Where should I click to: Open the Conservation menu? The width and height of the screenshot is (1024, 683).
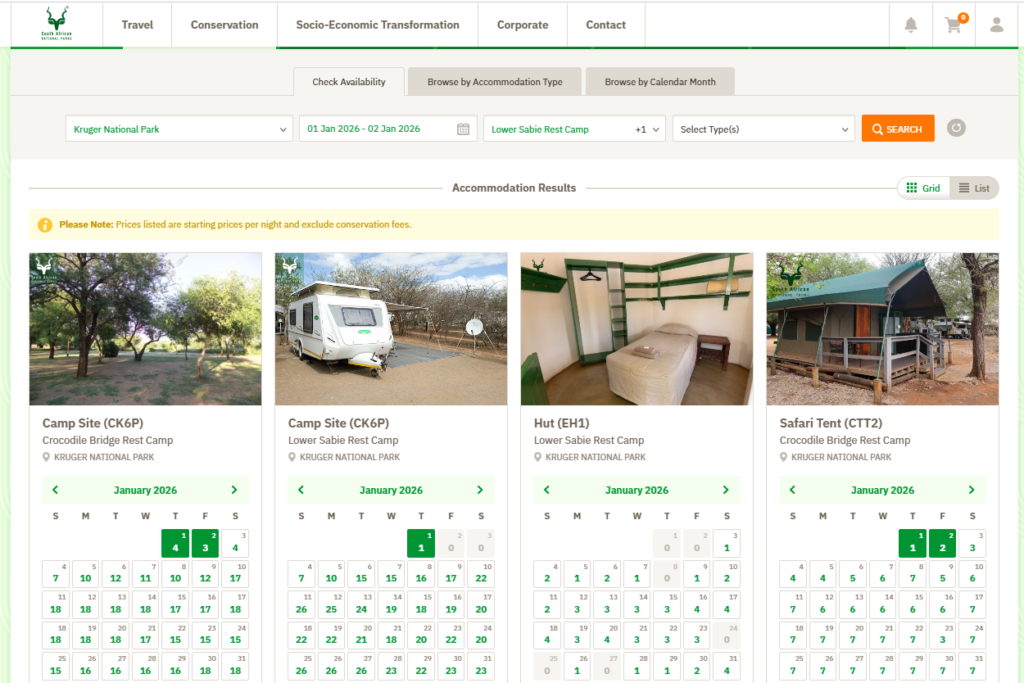(x=224, y=25)
